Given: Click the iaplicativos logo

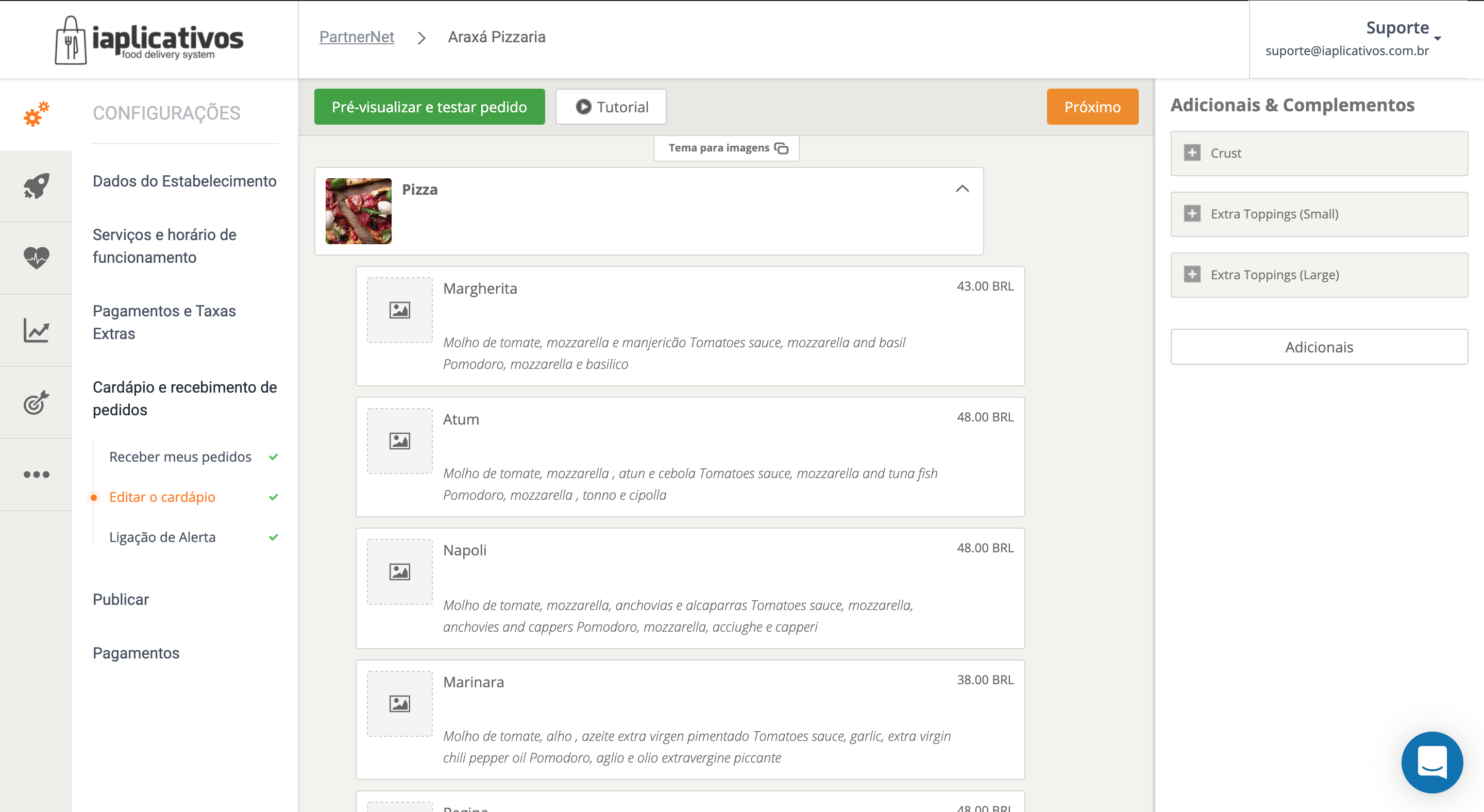Looking at the screenshot, I should point(149,40).
